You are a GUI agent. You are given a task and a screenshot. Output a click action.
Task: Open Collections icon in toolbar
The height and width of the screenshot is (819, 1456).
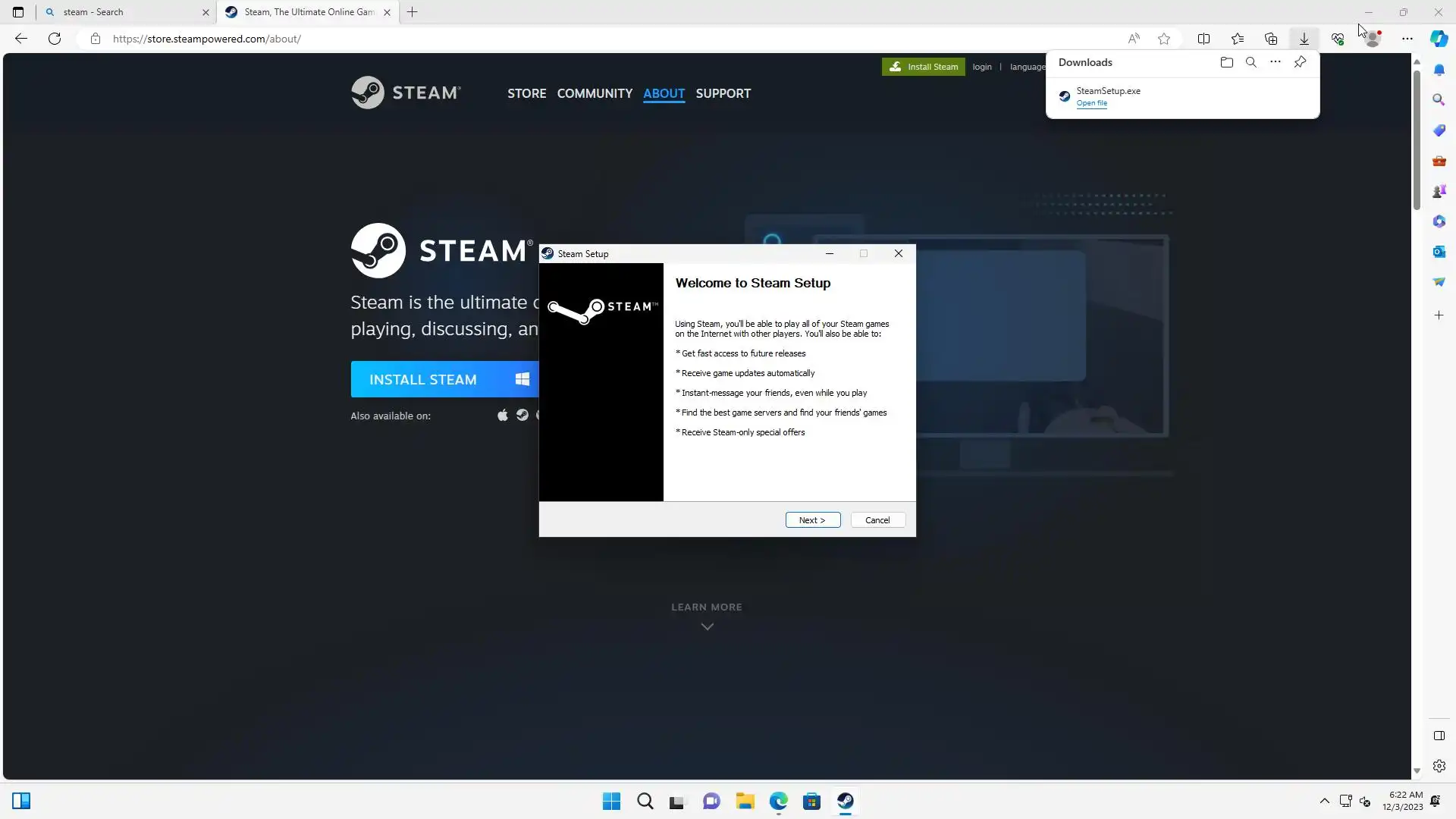click(x=1271, y=39)
